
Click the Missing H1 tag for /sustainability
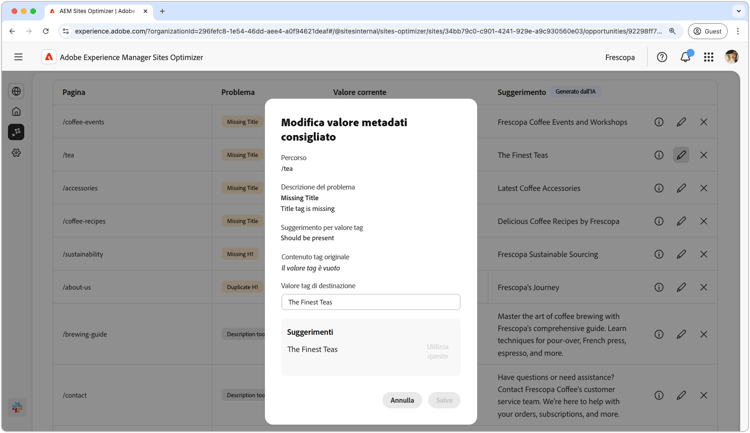(240, 254)
